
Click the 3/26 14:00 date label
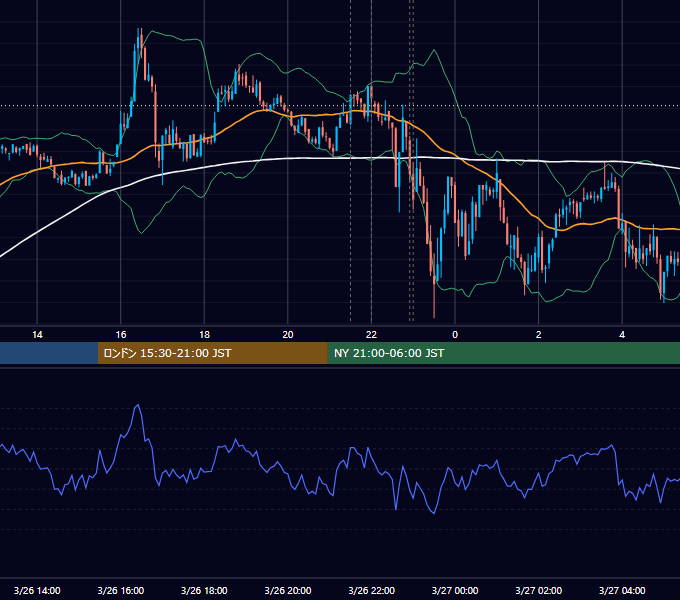point(37,590)
